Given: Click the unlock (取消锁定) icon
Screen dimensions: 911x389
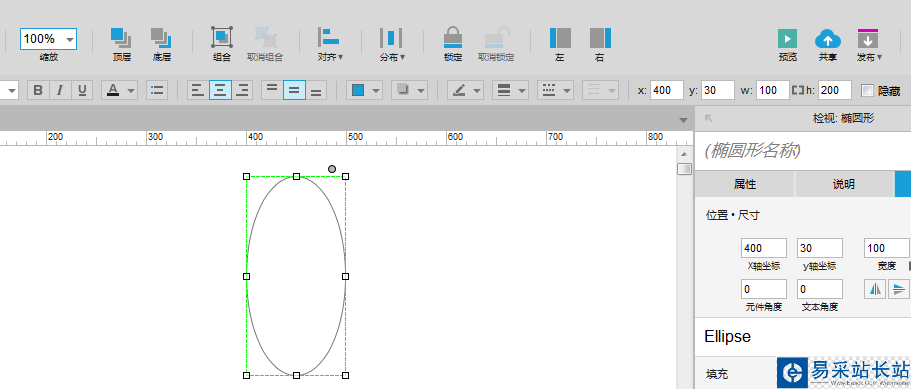Looking at the screenshot, I should click(x=496, y=37).
